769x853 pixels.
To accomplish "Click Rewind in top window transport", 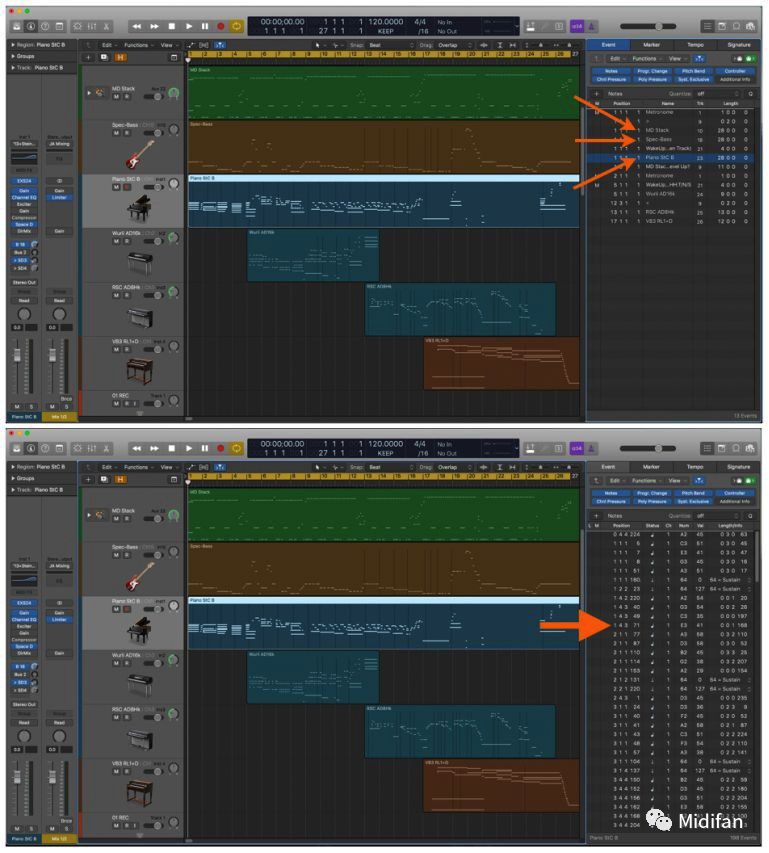I will point(137,26).
